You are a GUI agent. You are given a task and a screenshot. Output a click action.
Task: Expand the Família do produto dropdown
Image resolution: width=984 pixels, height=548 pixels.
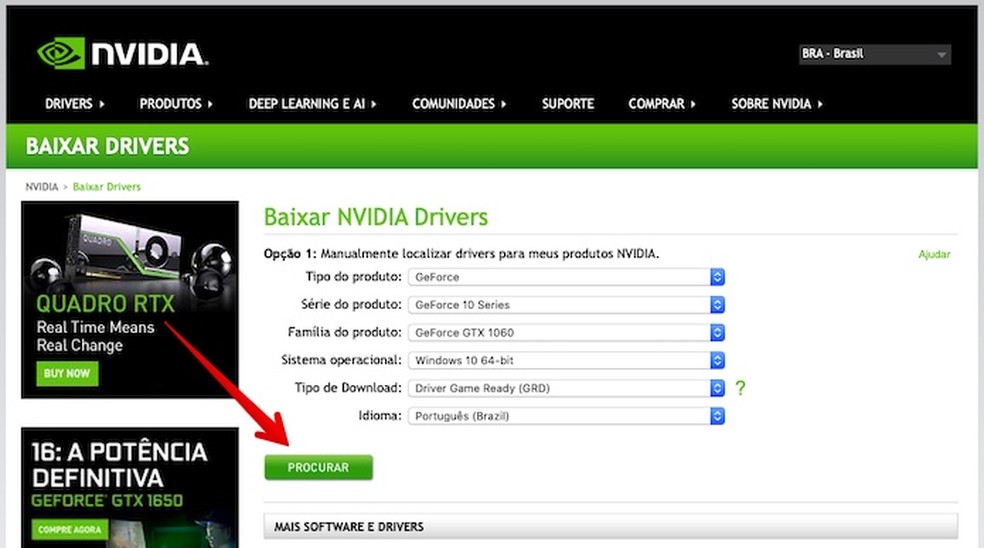tap(565, 332)
